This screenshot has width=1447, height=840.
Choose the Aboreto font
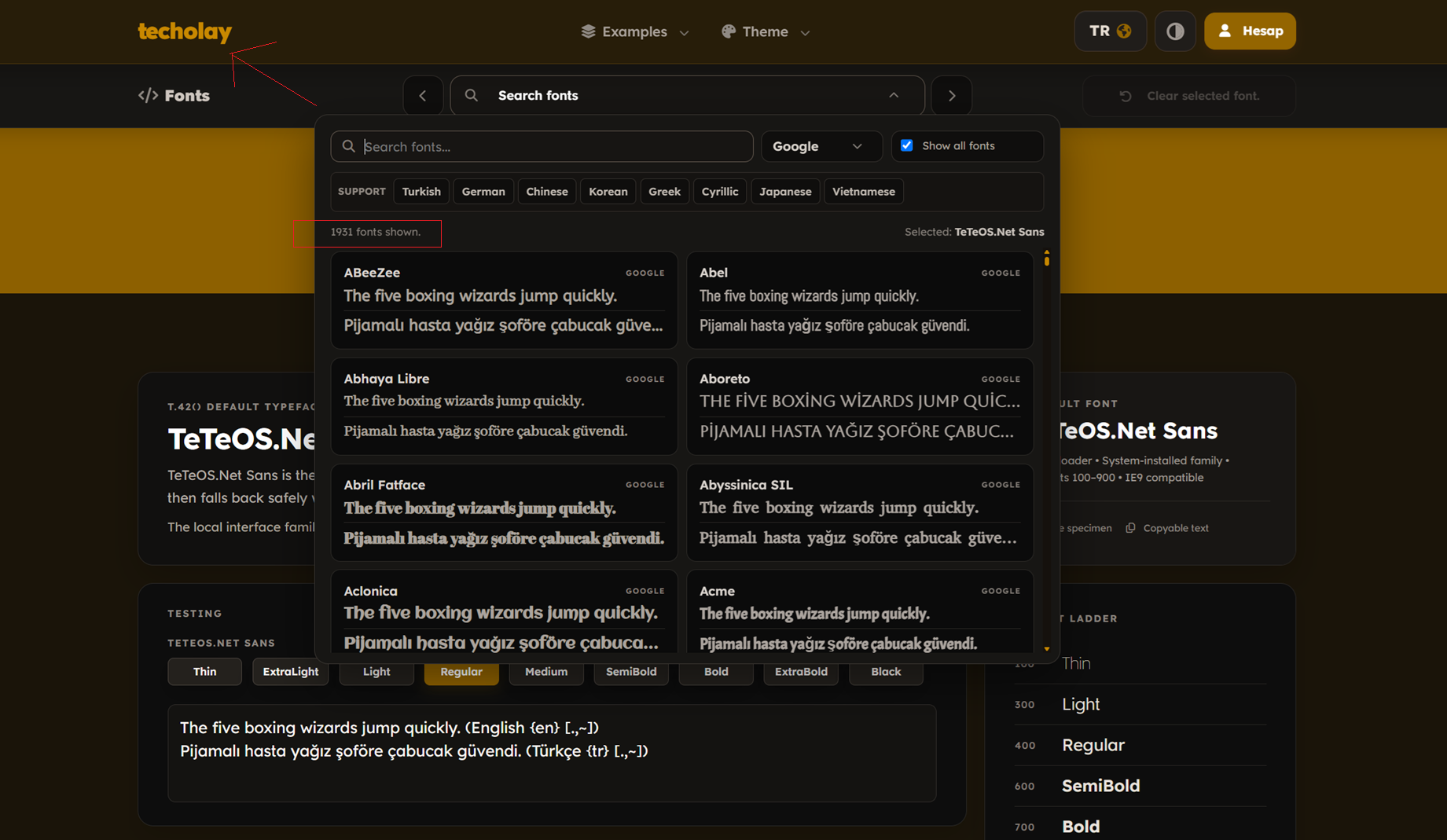pyautogui.click(x=860, y=406)
